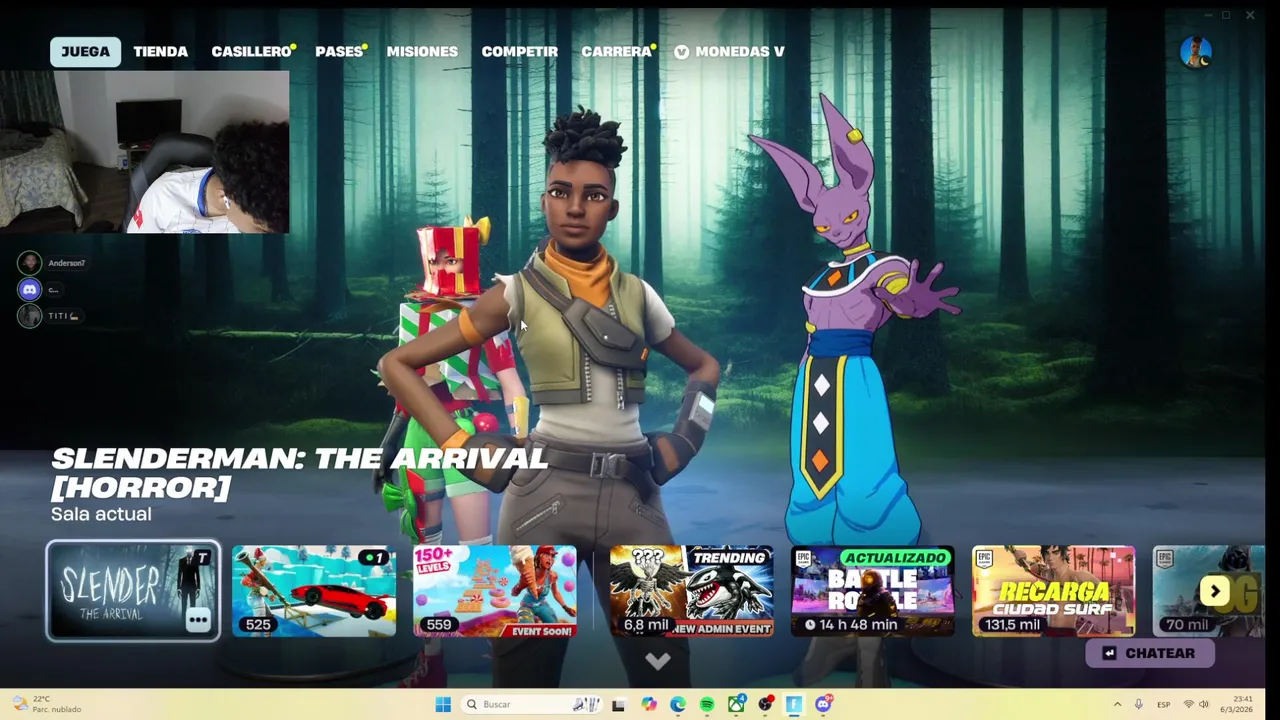Select the 150+ Levels island tile

495,591
